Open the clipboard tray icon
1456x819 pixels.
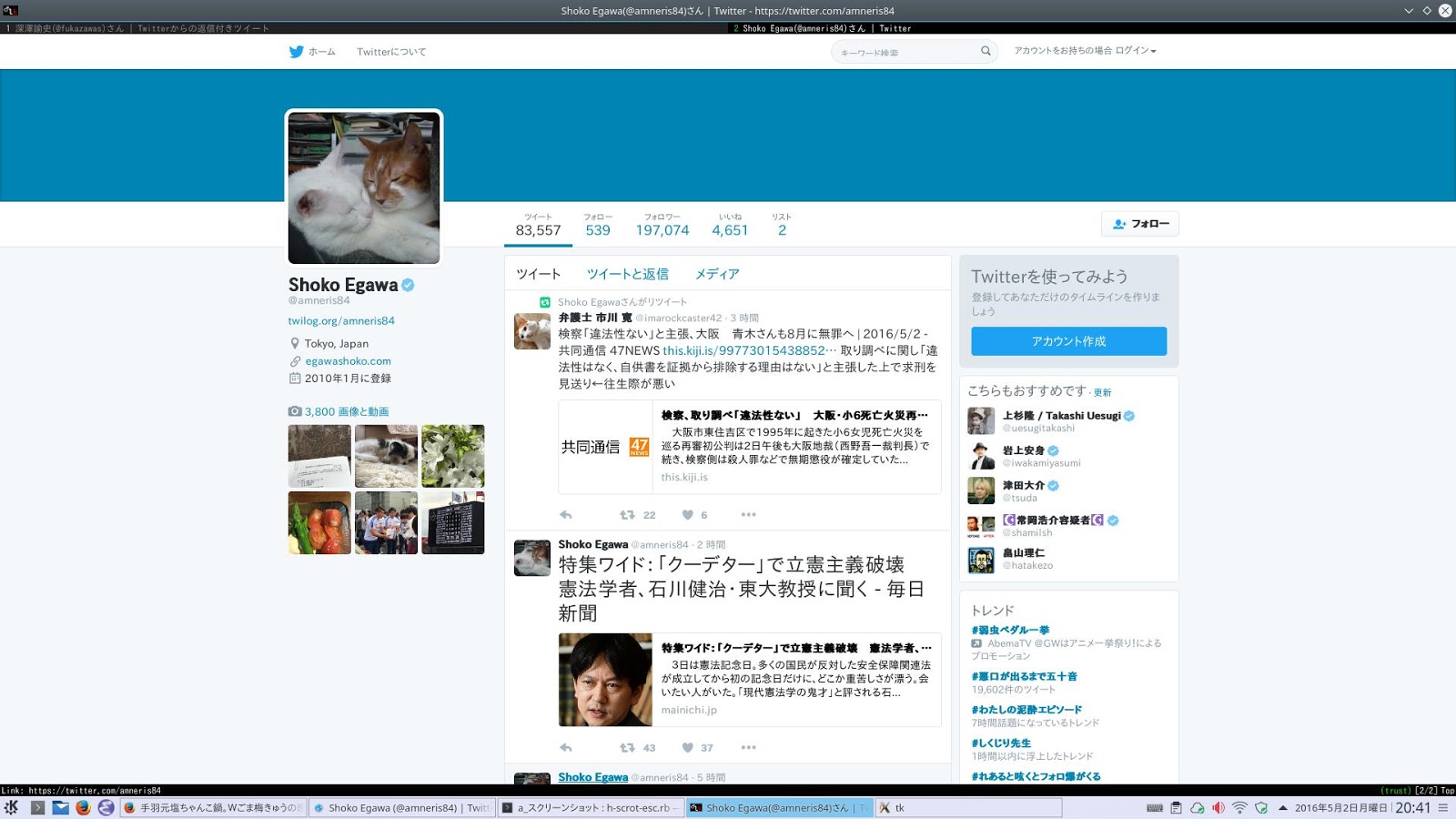pyautogui.click(x=1176, y=807)
